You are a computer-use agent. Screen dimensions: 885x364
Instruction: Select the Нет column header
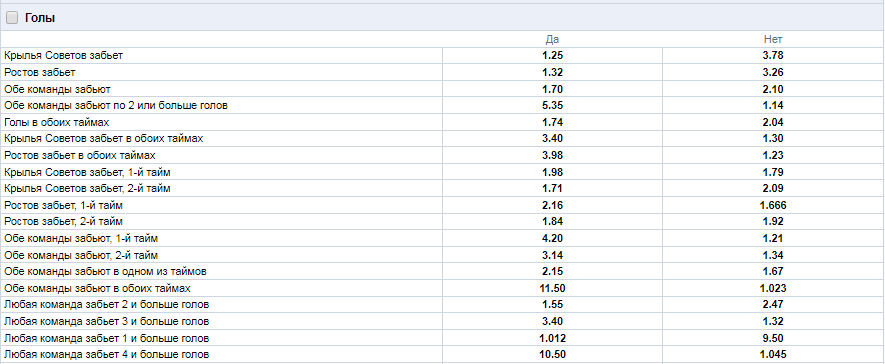click(x=773, y=39)
